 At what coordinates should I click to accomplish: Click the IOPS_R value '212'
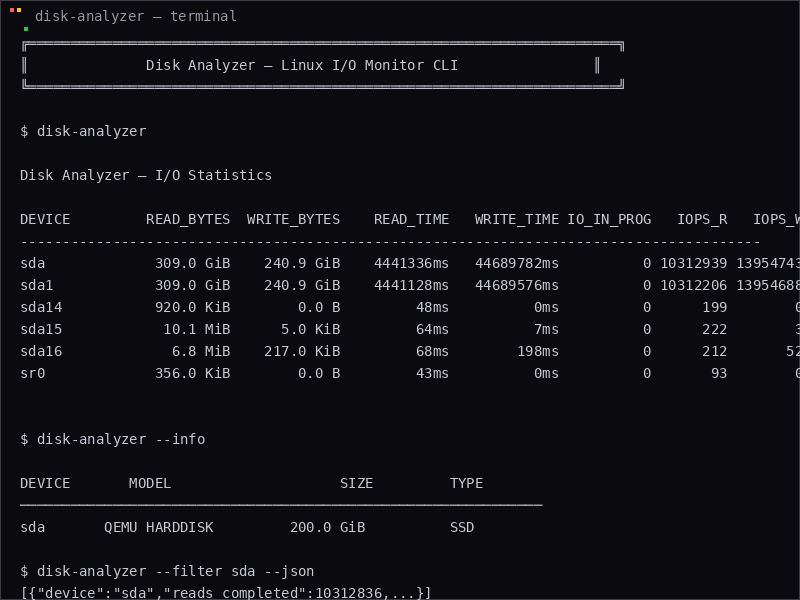tap(714, 352)
